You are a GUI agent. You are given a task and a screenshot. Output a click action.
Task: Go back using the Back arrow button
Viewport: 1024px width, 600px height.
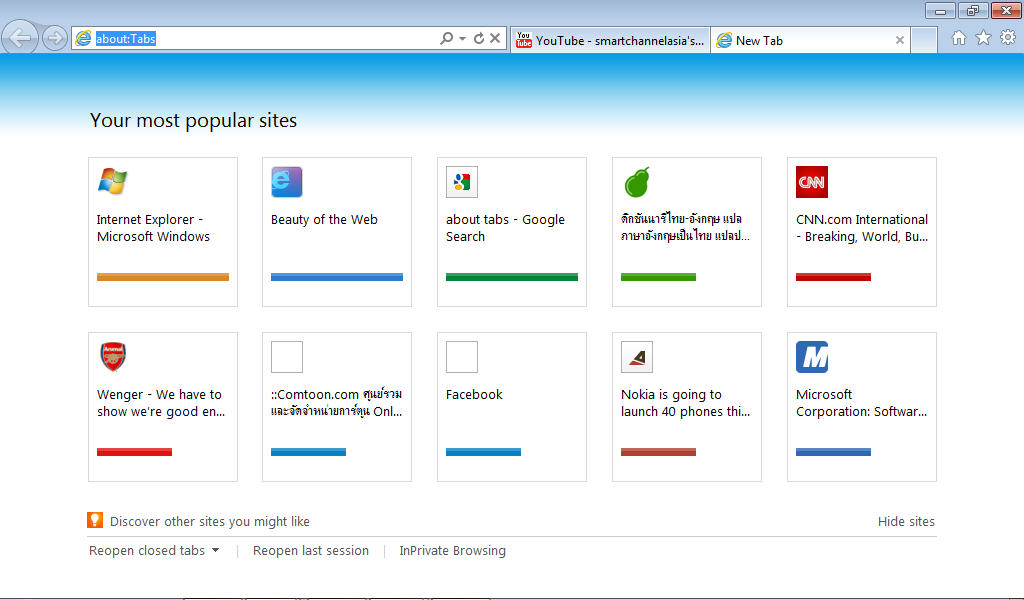(20, 37)
